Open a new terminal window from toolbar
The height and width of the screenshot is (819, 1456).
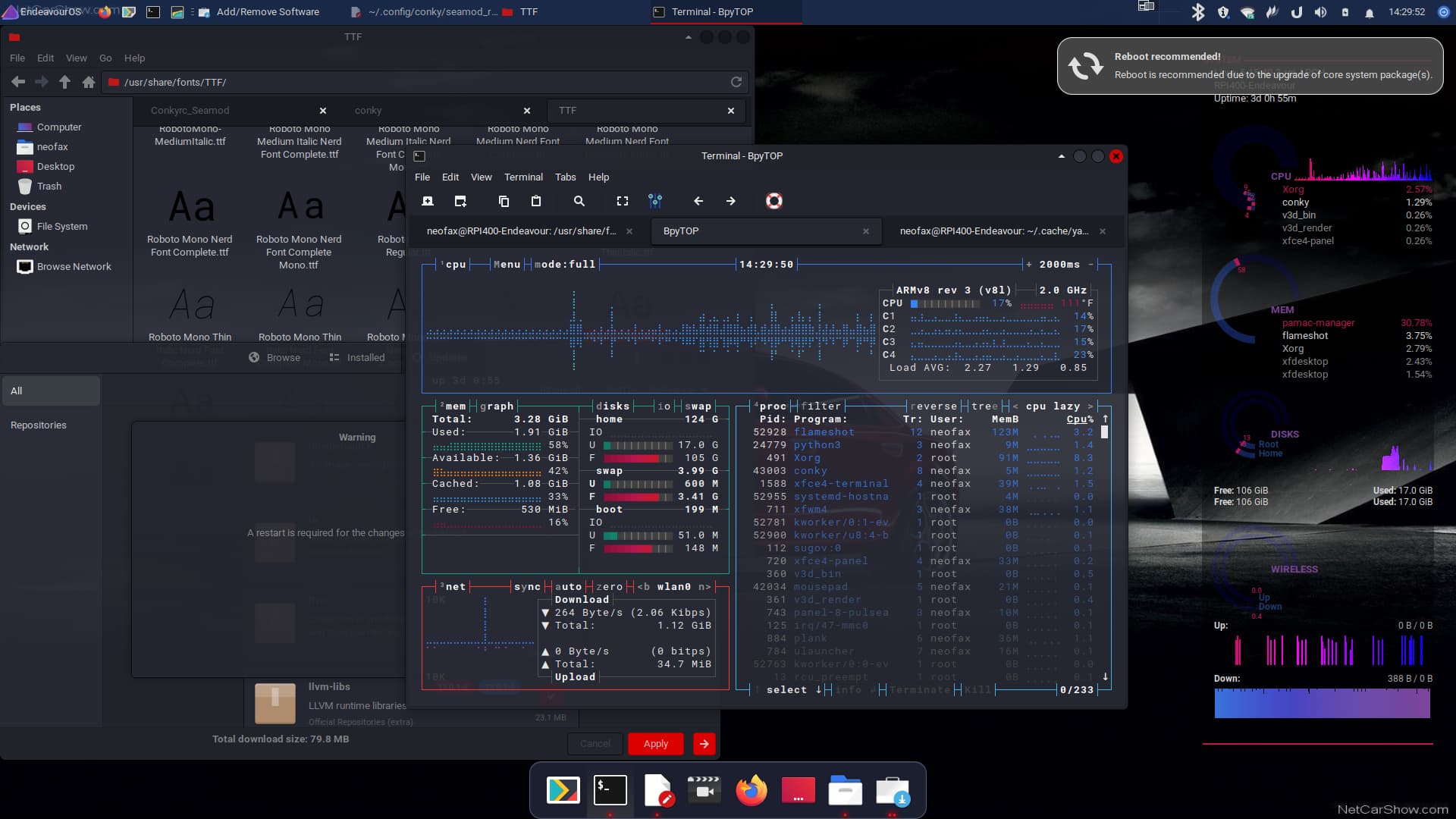[460, 201]
